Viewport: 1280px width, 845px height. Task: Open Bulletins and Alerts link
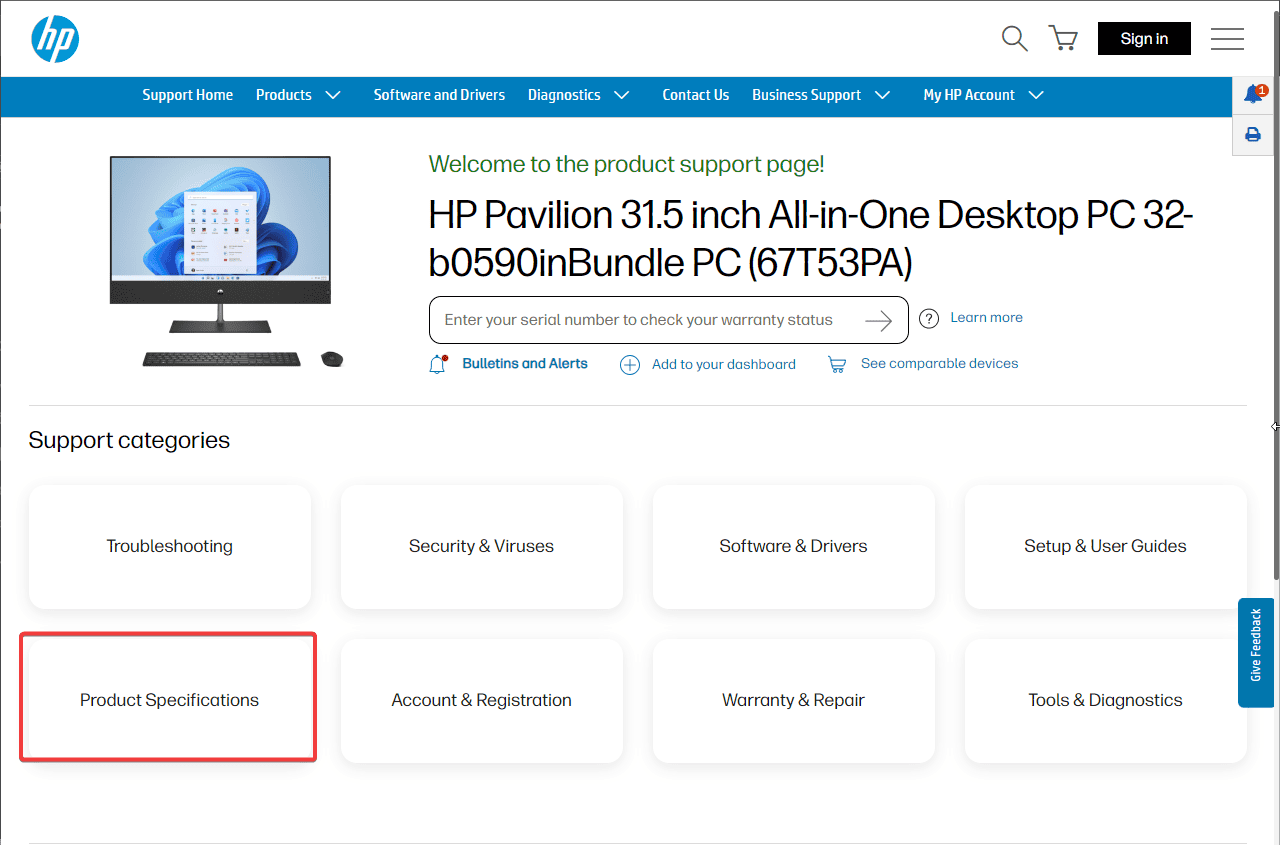coord(525,364)
